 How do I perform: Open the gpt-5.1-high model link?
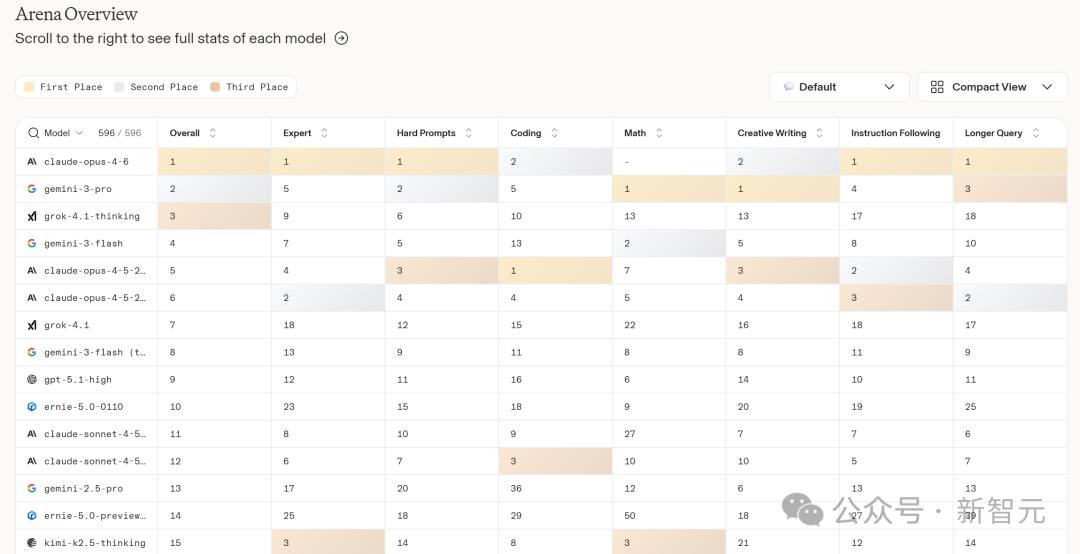pos(78,380)
